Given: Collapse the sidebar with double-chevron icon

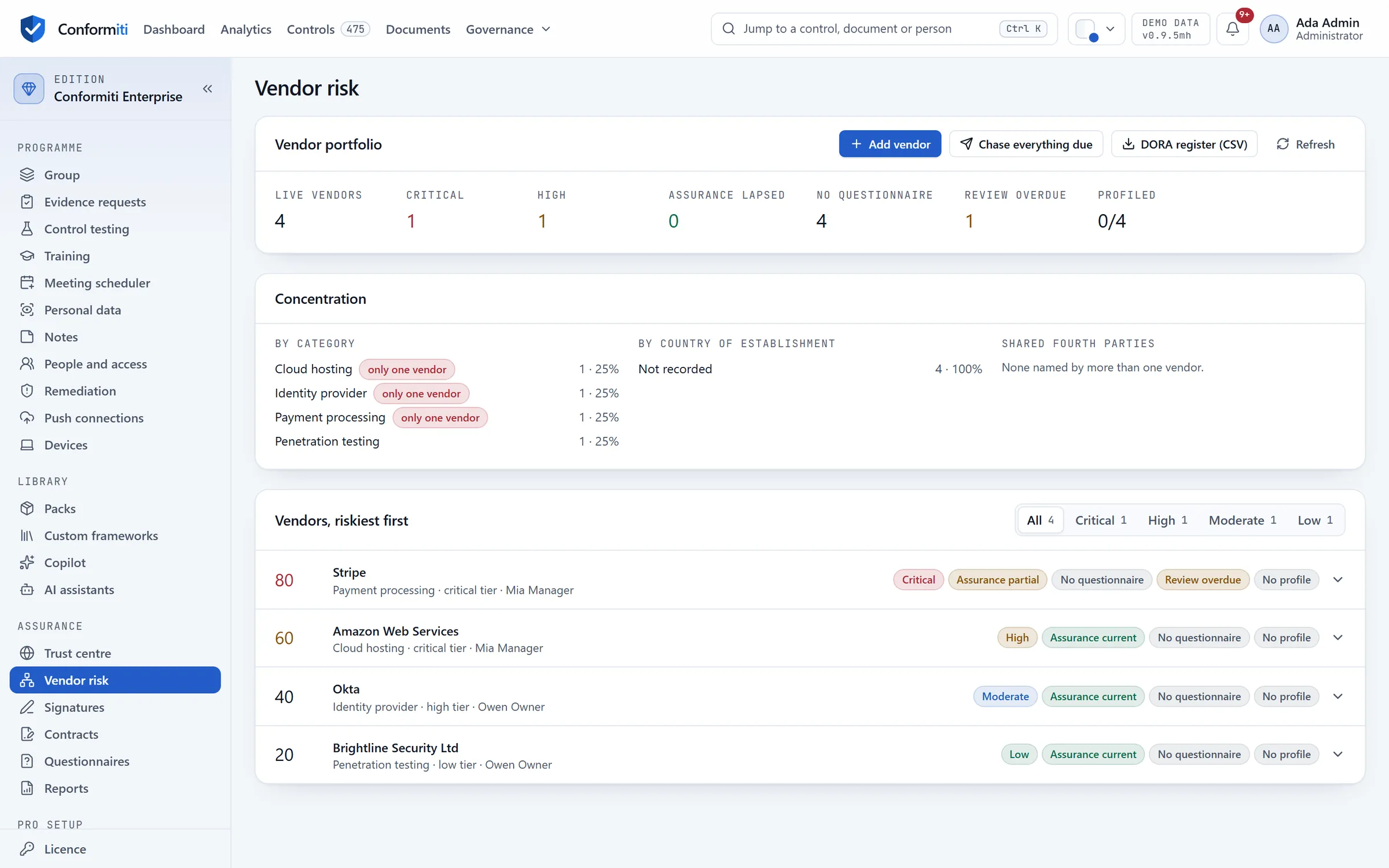Looking at the screenshot, I should click(x=208, y=89).
